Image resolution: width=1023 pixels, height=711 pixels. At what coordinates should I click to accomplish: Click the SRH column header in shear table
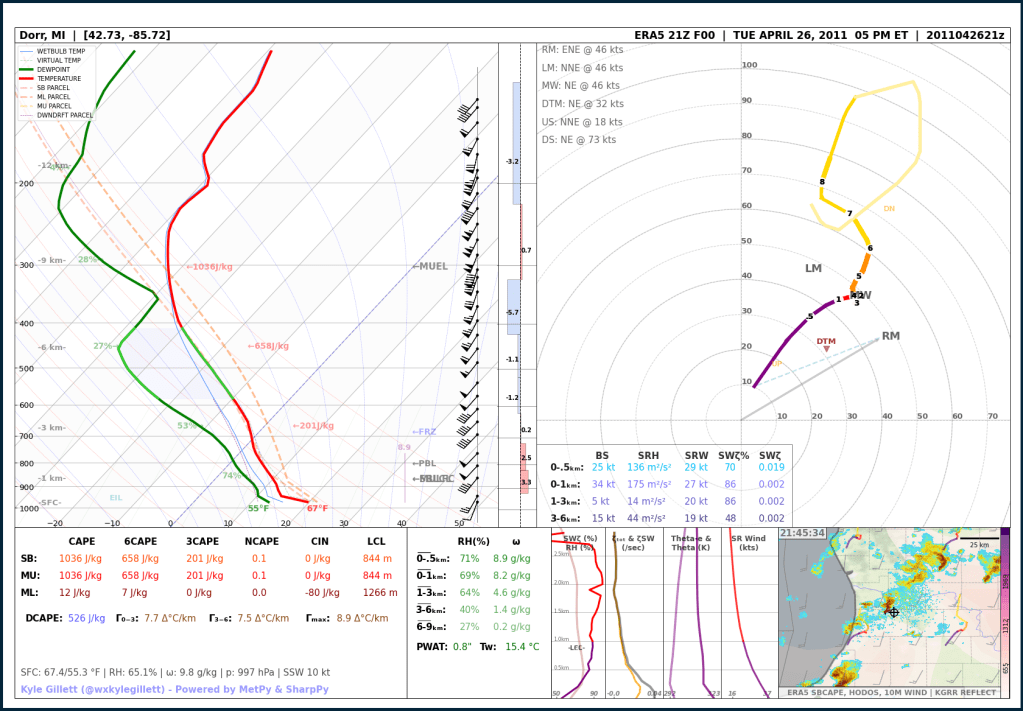pyautogui.click(x=650, y=455)
